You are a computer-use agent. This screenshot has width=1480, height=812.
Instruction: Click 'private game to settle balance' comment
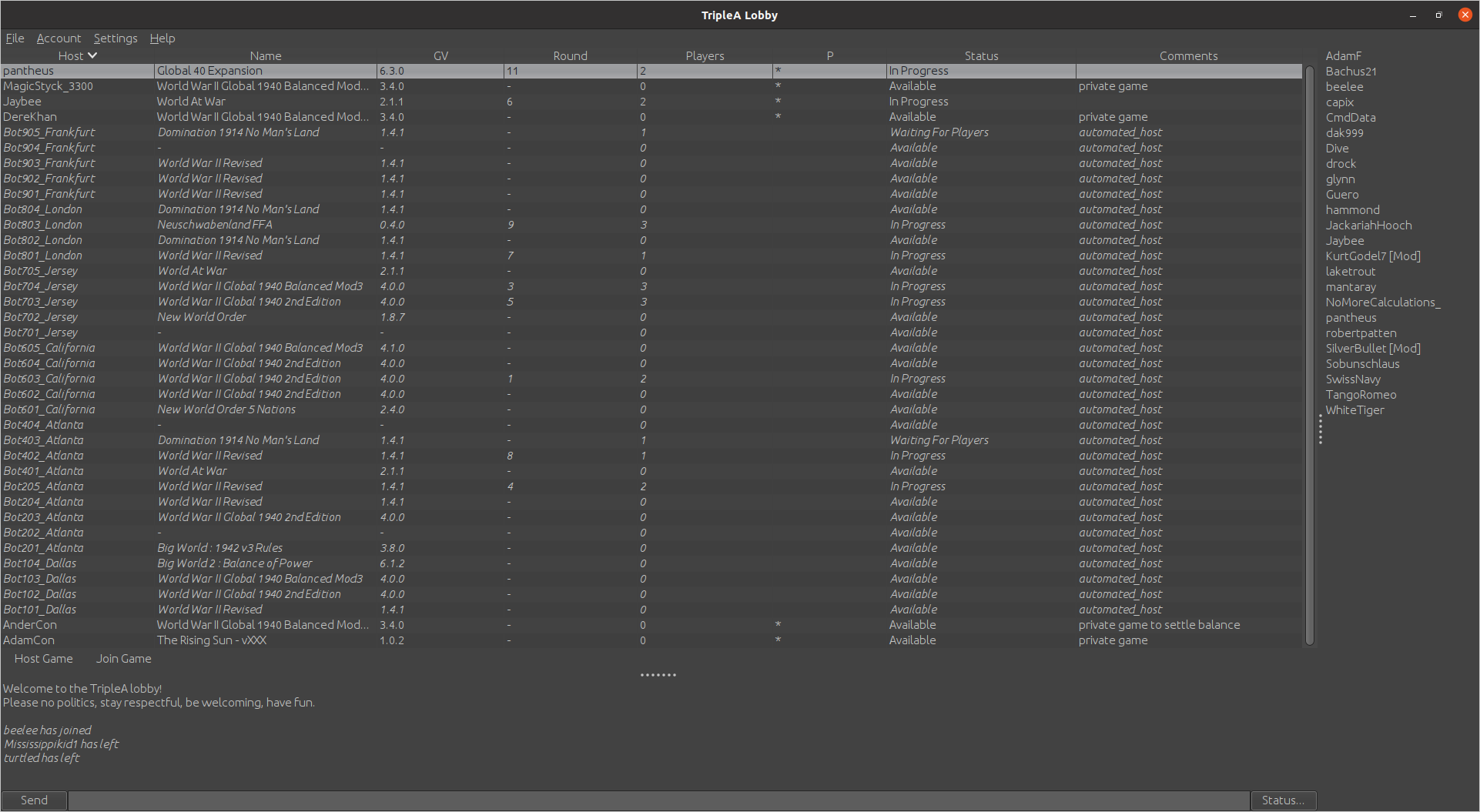click(x=1159, y=625)
